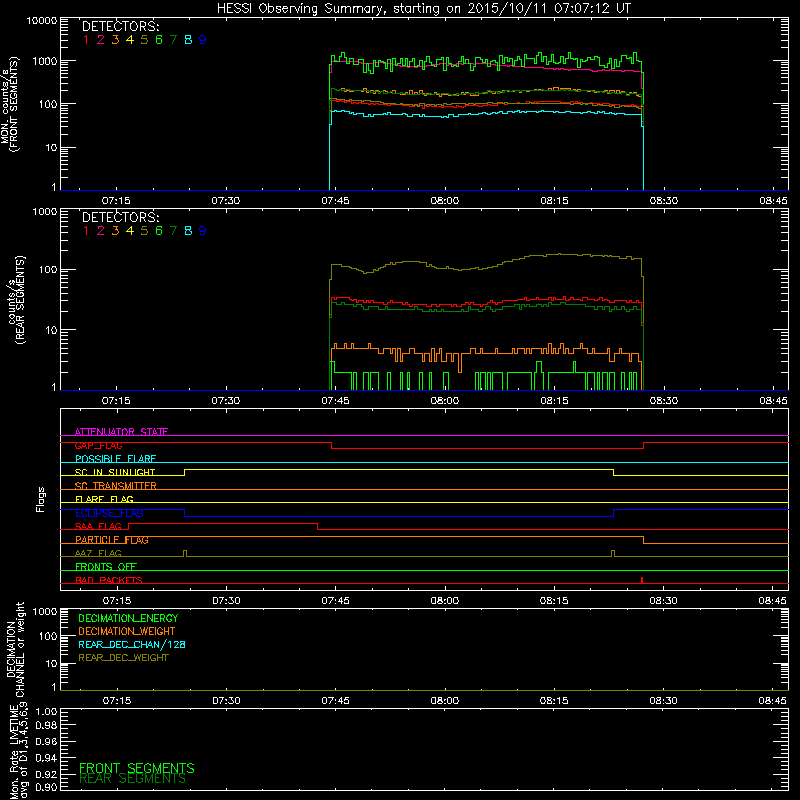Click the PARTICLE_FLAG label

point(112,540)
